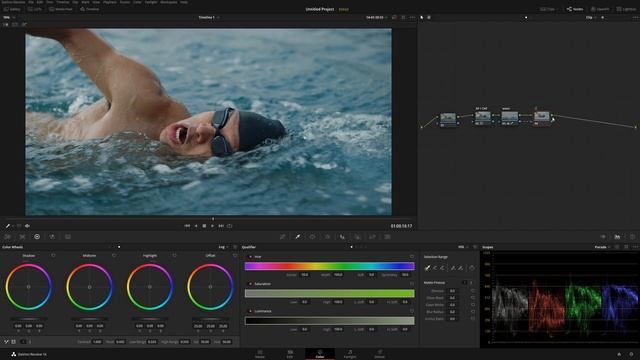Invert the qualifier selection
Image resolution: width=640 pixels, height=360 pixels.
pyautogui.click(x=472, y=268)
